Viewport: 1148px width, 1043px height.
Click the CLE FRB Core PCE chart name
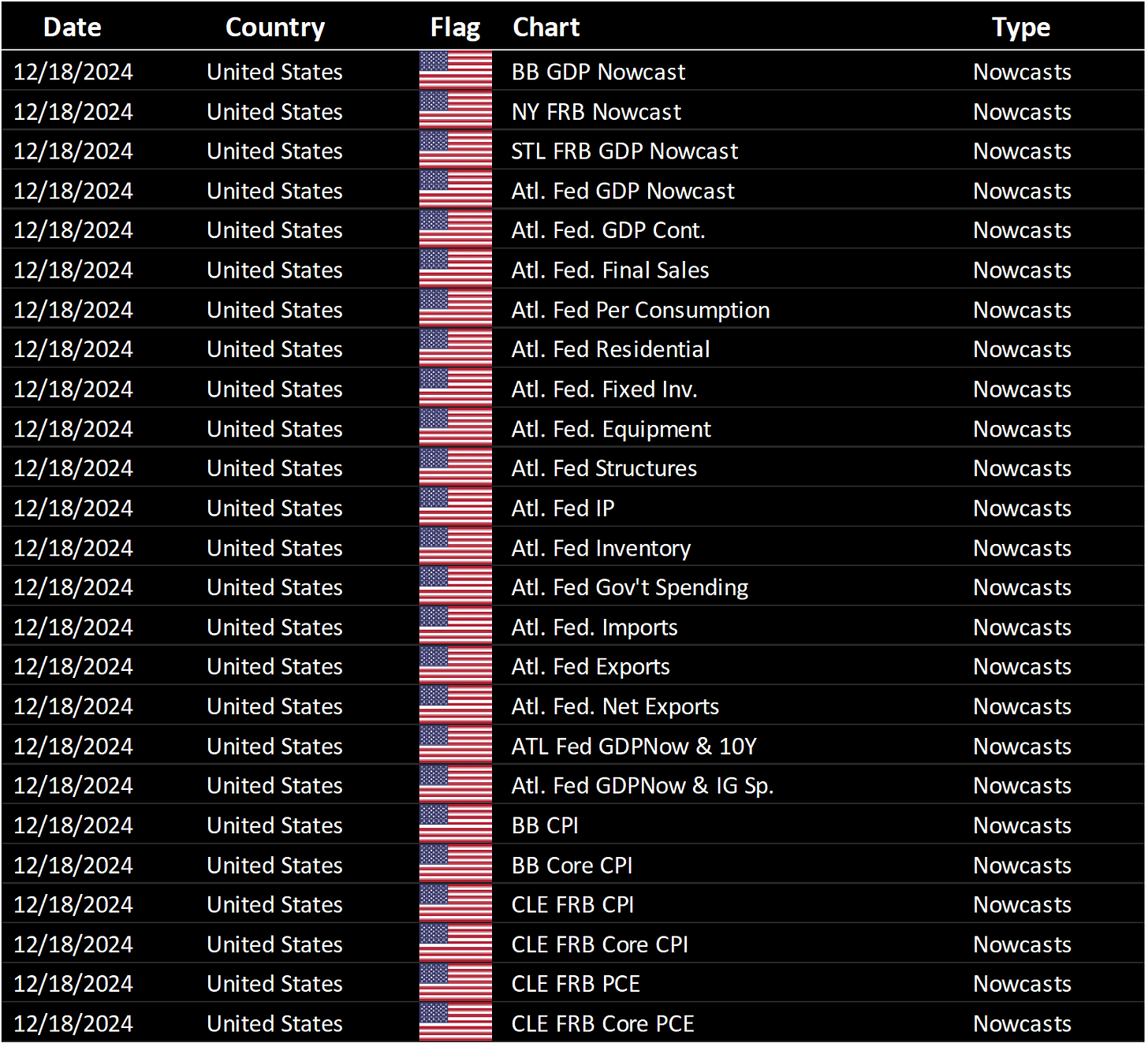pos(602,1024)
